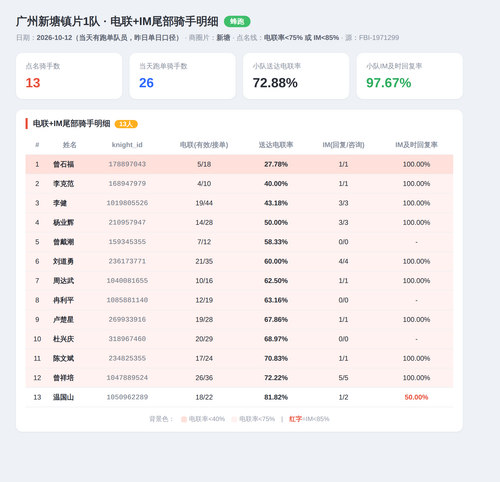Select rider name 温国山
The image size is (500, 482).
point(63,397)
